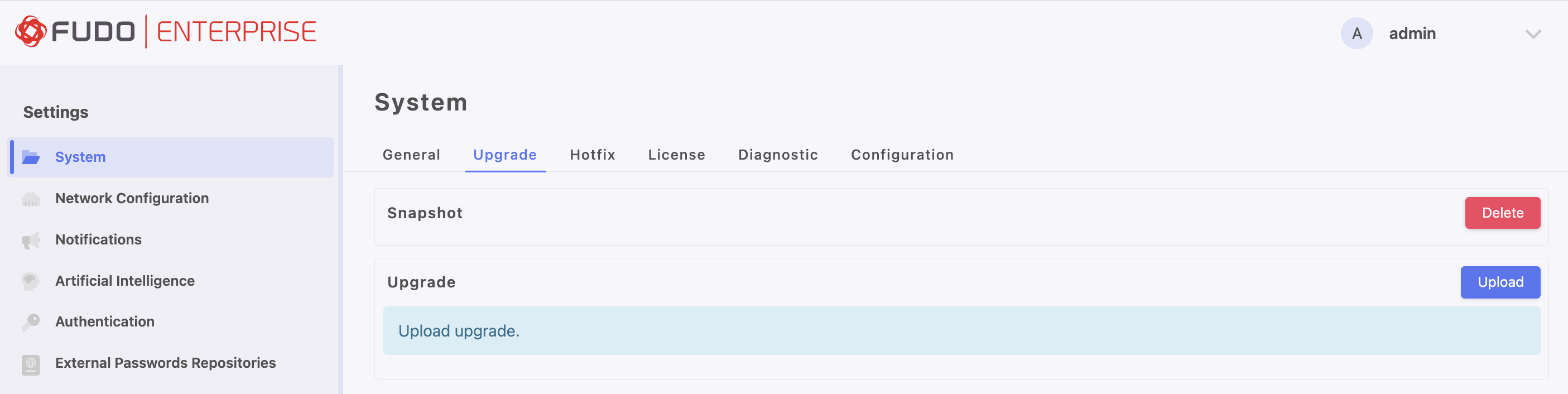This screenshot has width=1568, height=394.
Task: Click the 'Upload upgrade.' info banner
Action: (961, 331)
